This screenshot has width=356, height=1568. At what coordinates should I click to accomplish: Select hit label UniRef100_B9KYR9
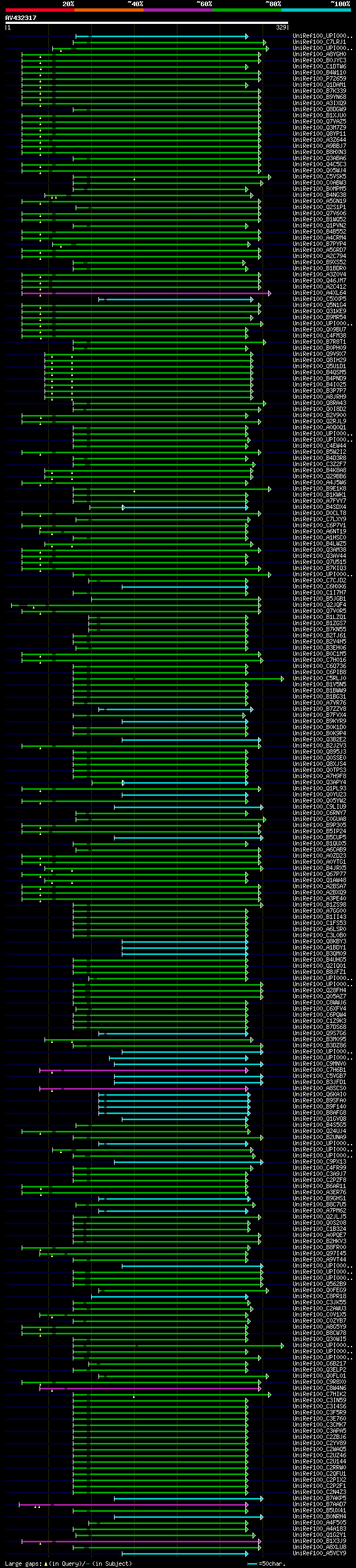click(x=319, y=721)
